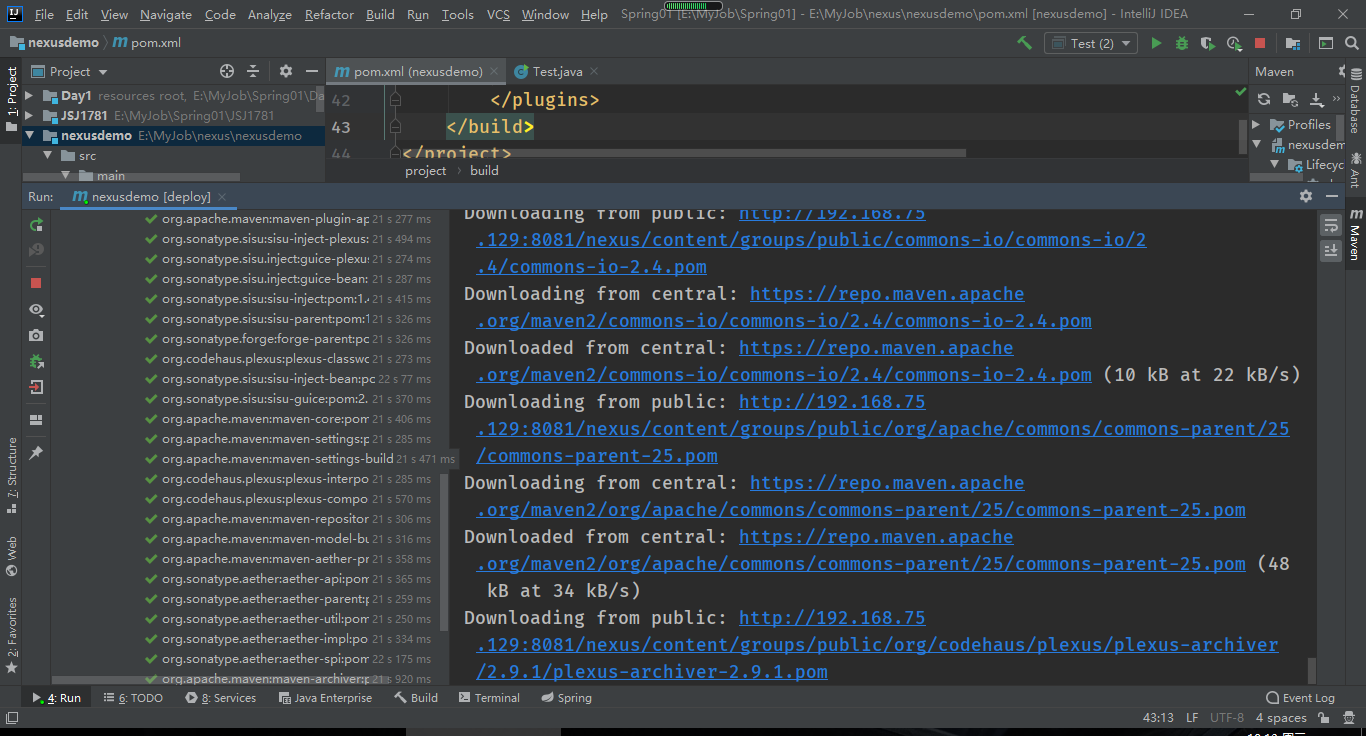Click the Run with Coverage icon
The width and height of the screenshot is (1366, 736).
click(1208, 43)
